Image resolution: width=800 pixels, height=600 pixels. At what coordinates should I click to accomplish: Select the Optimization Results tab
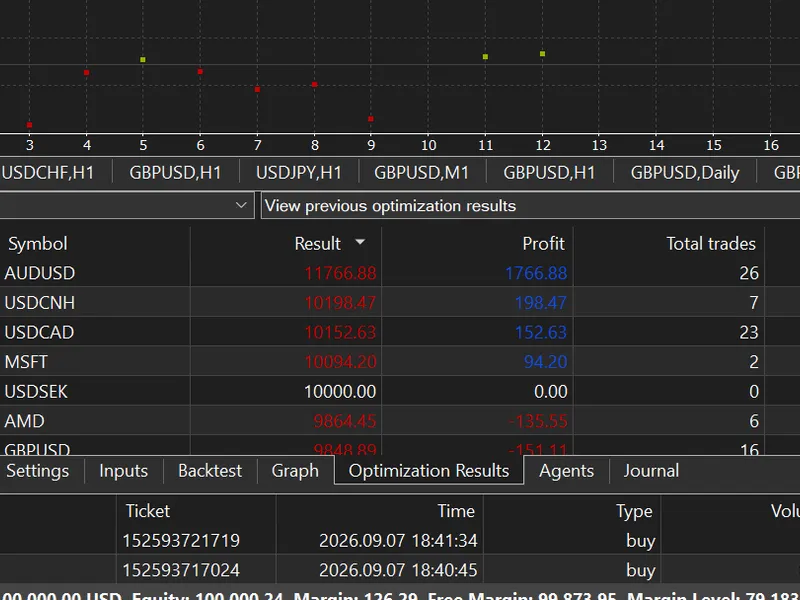[429, 470]
